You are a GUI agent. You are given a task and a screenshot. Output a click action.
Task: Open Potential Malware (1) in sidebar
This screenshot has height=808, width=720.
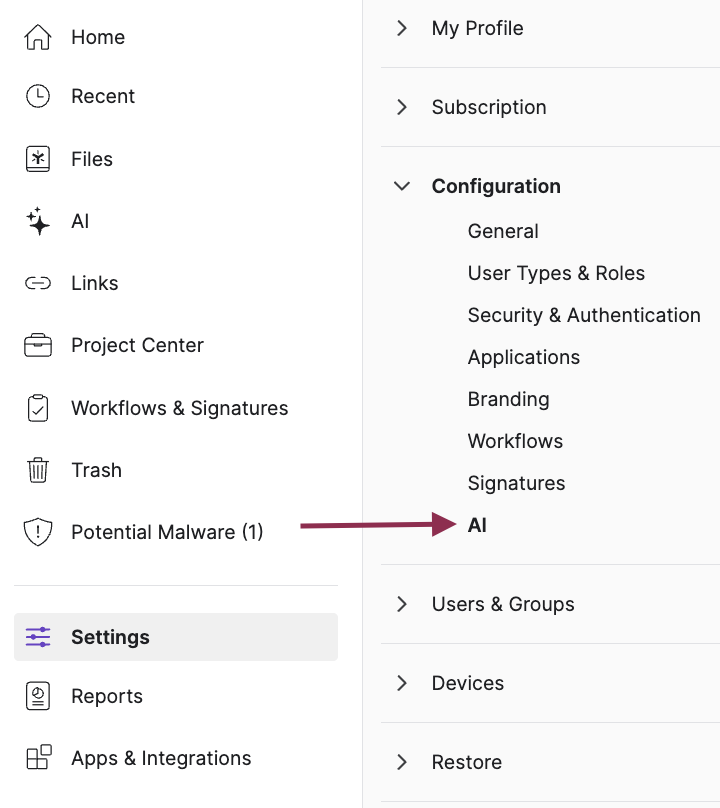coord(167,532)
